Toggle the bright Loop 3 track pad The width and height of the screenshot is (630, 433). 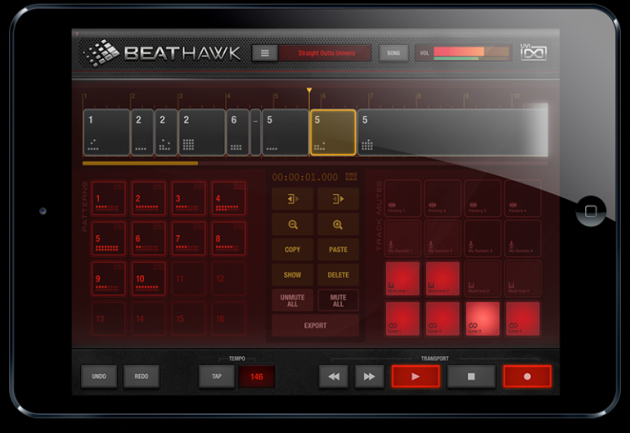(x=483, y=319)
